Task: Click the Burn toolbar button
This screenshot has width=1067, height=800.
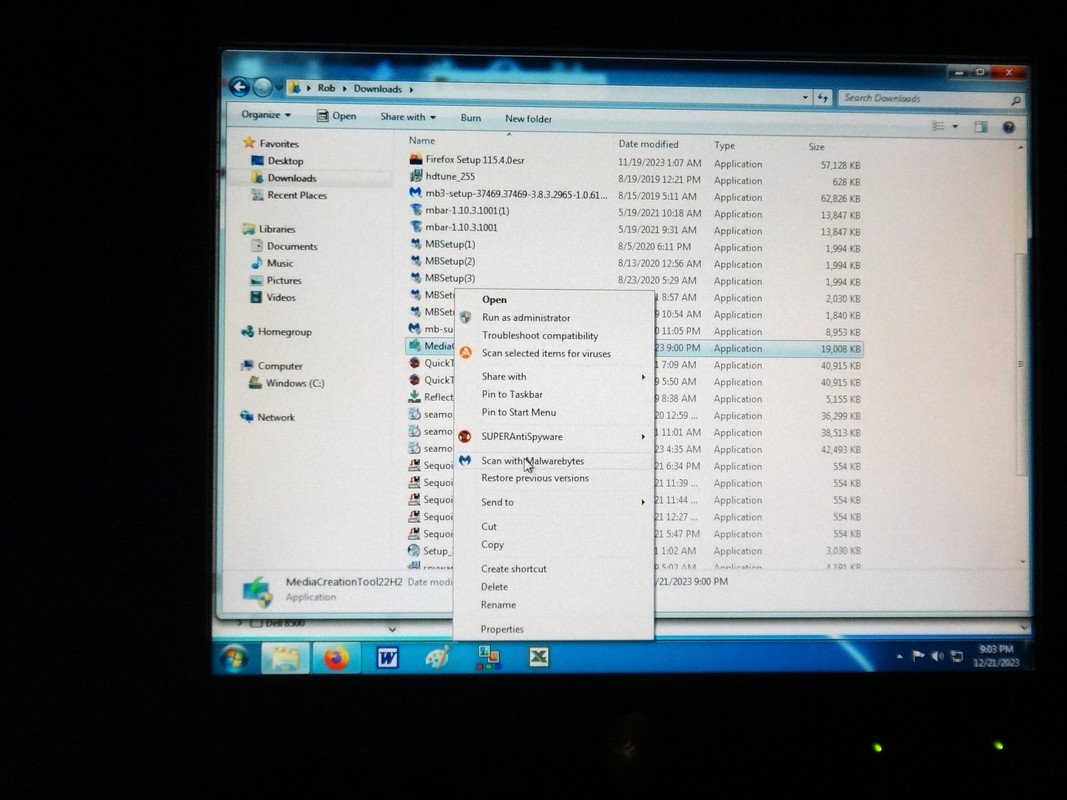Action: tap(470, 118)
